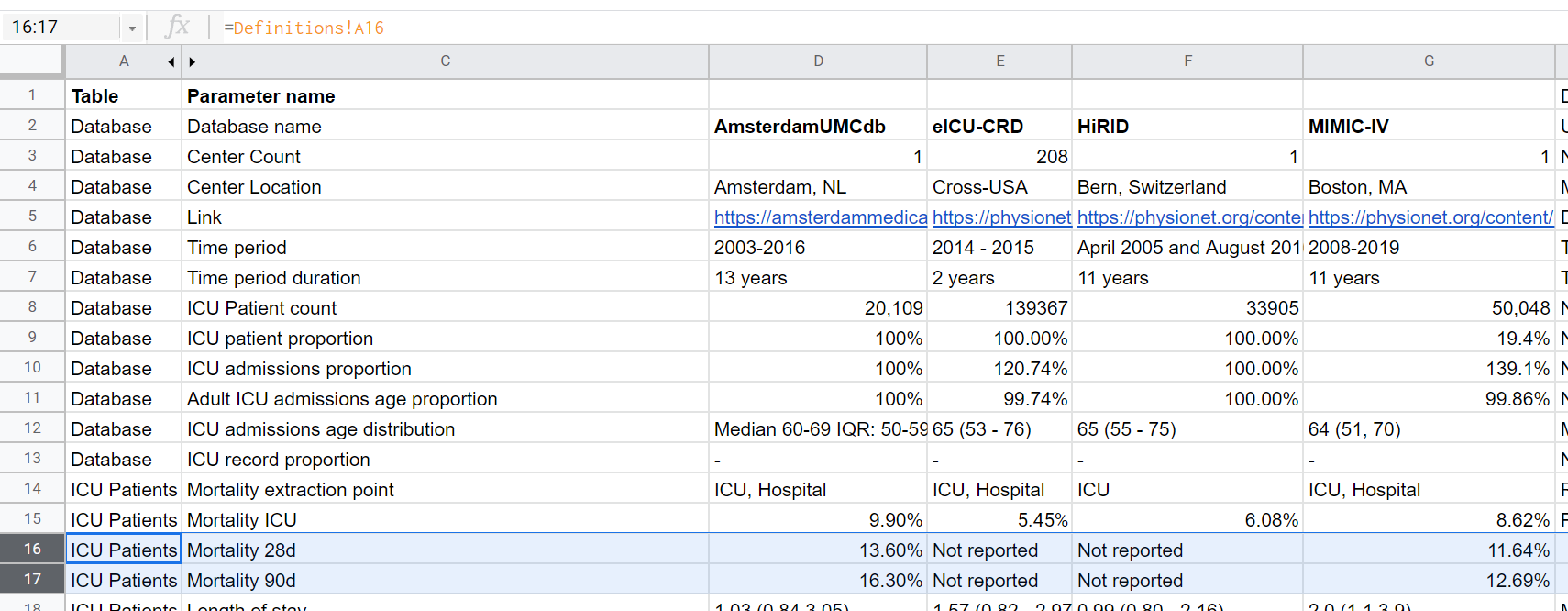Open the MIMIC-IV physionet link
This screenshot has height=611, width=1568.
pos(1430,217)
